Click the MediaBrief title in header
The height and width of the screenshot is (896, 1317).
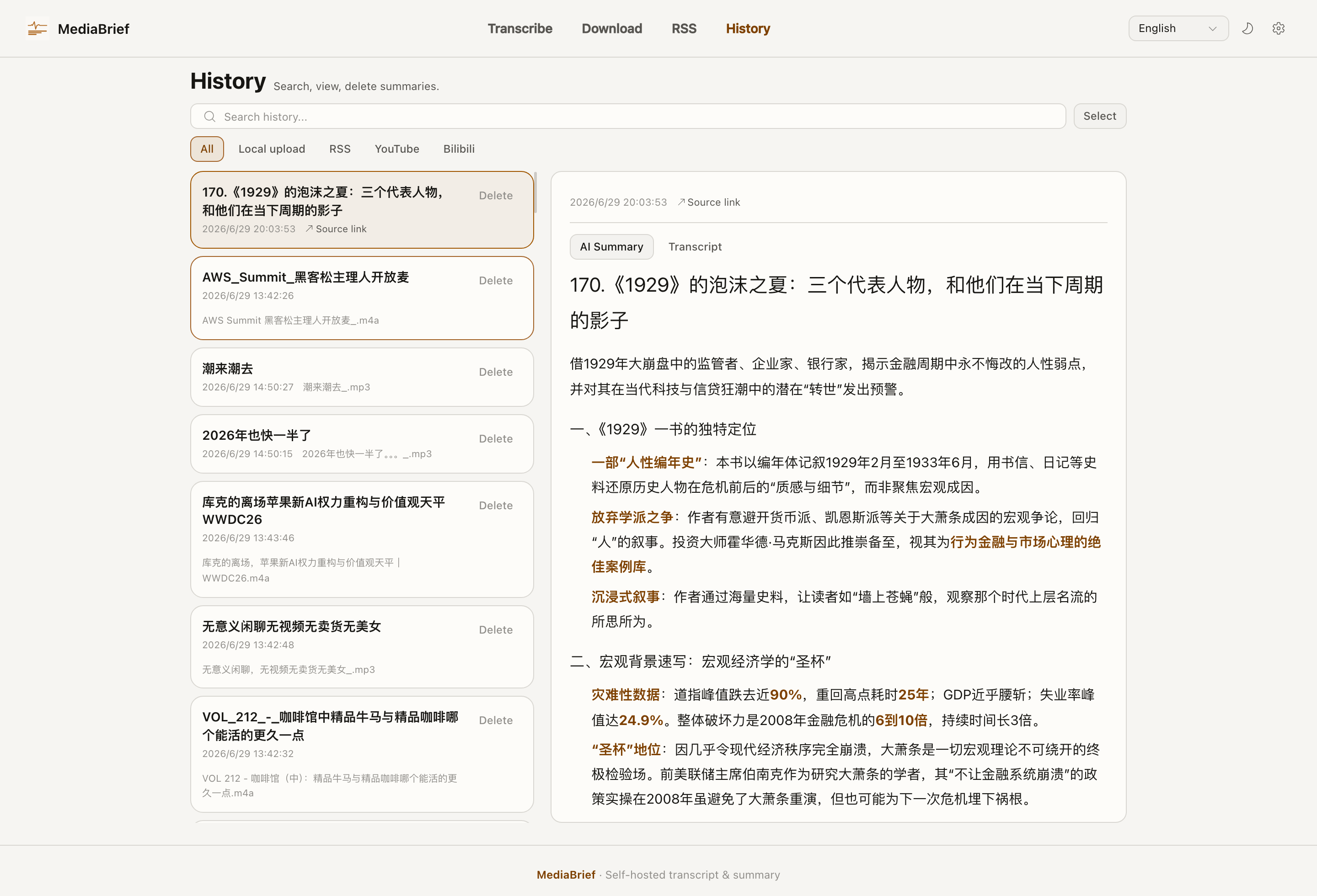pyautogui.click(x=93, y=29)
